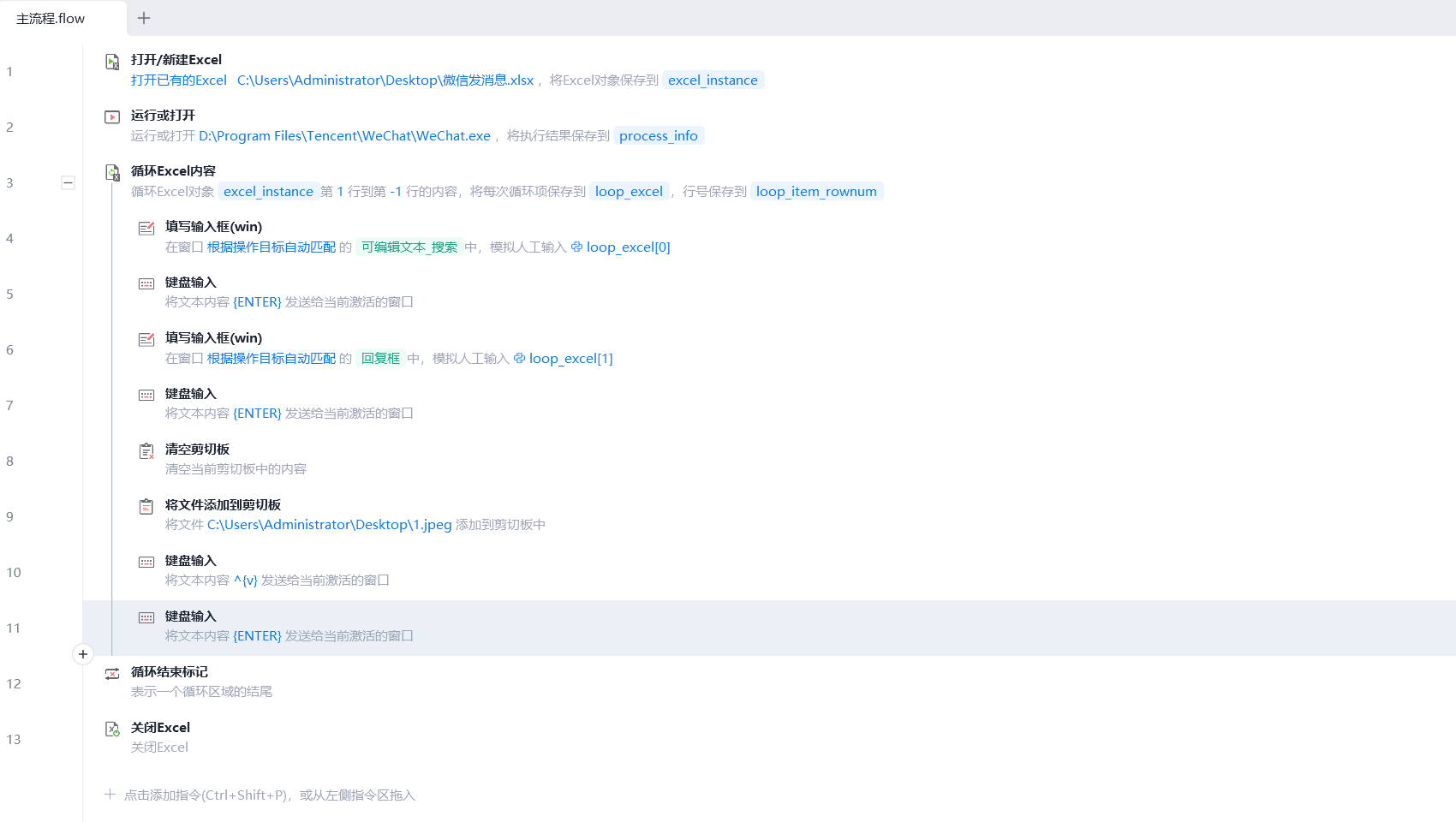
Task: Select the loop_item_rownum variable tag
Action: click(x=816, y=192)
